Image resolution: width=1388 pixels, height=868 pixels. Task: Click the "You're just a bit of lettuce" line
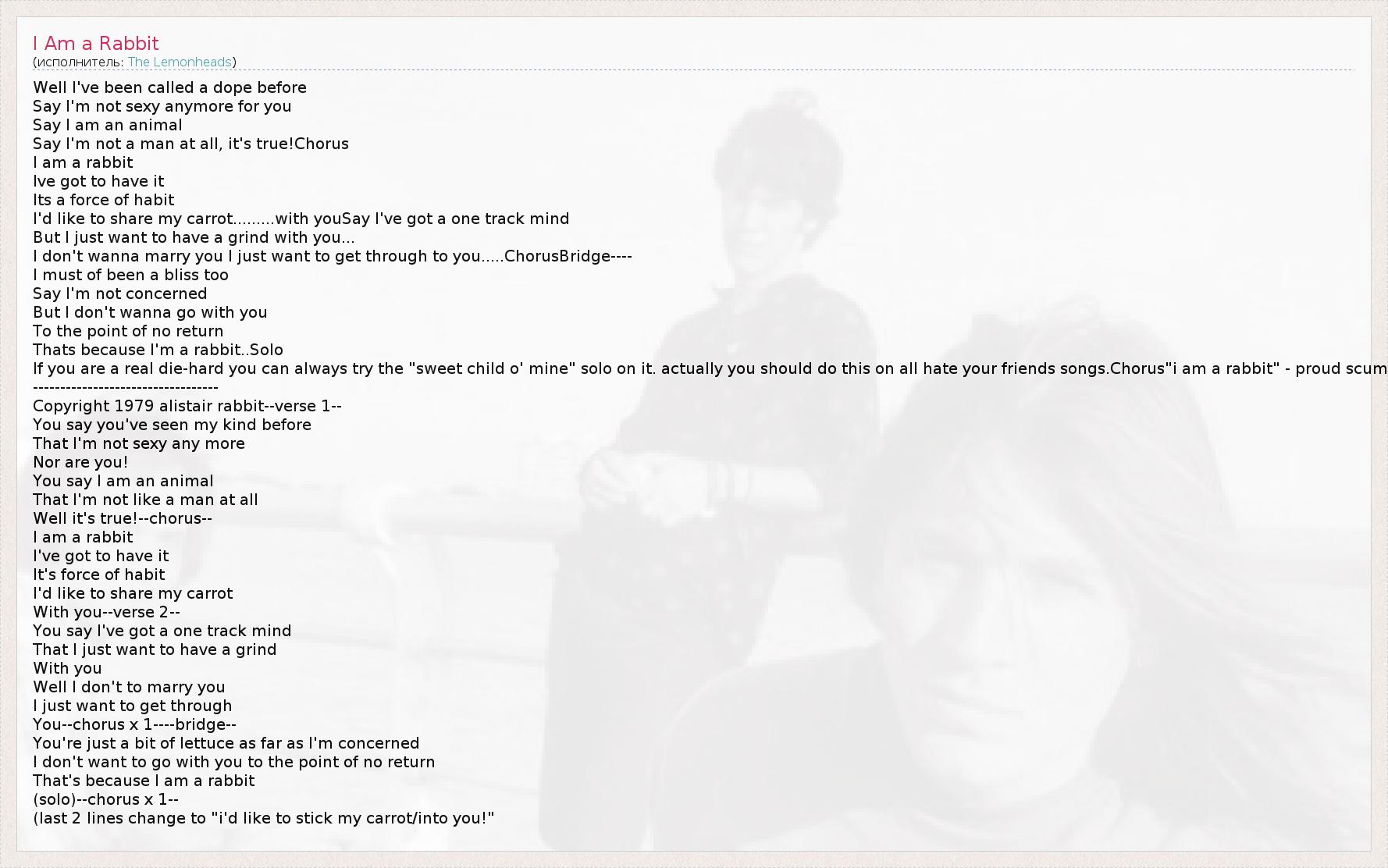[226, 743]
